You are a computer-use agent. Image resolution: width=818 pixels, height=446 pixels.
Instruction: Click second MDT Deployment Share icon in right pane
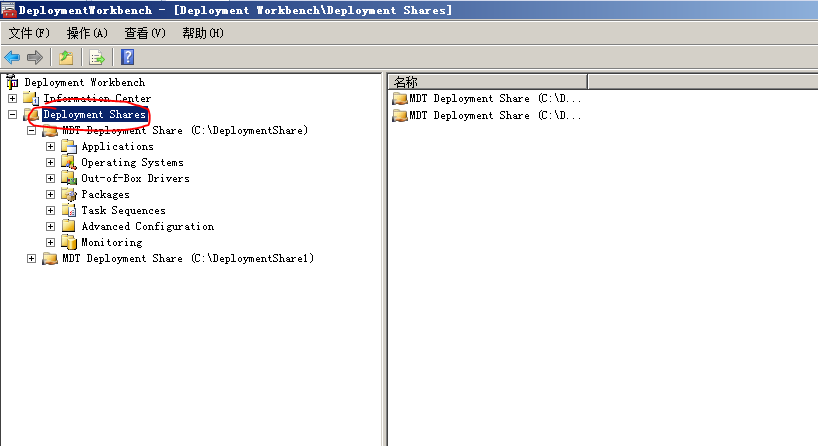click(x=400, y=115)
